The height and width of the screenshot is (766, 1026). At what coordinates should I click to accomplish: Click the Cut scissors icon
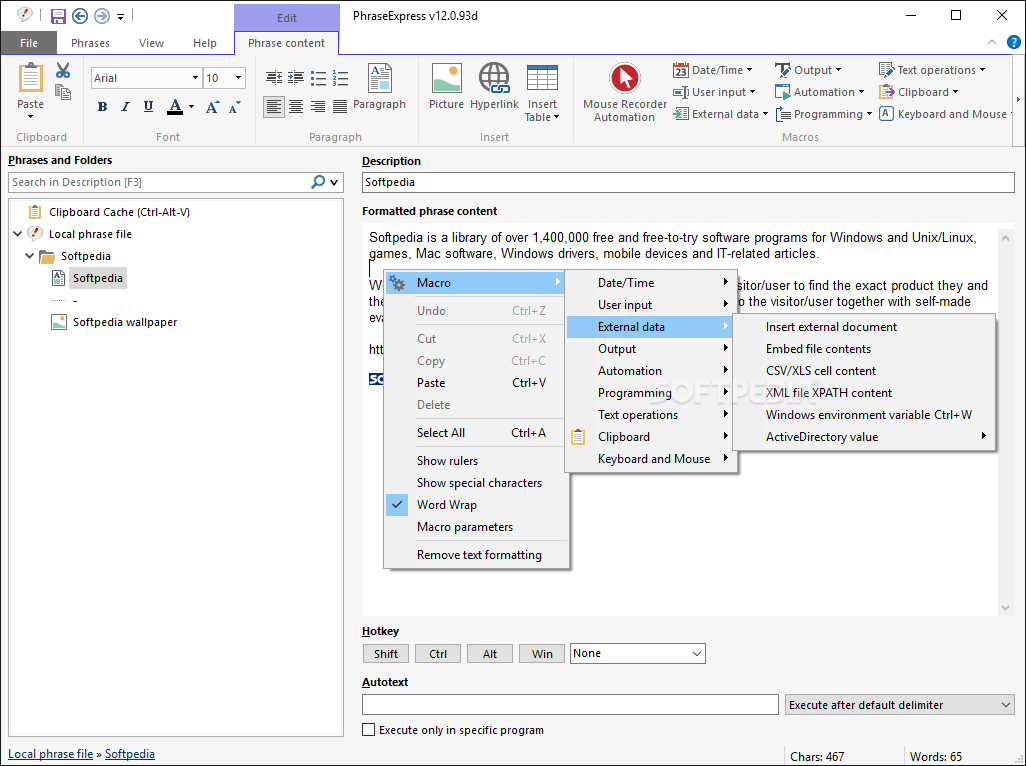coord(63,70)
